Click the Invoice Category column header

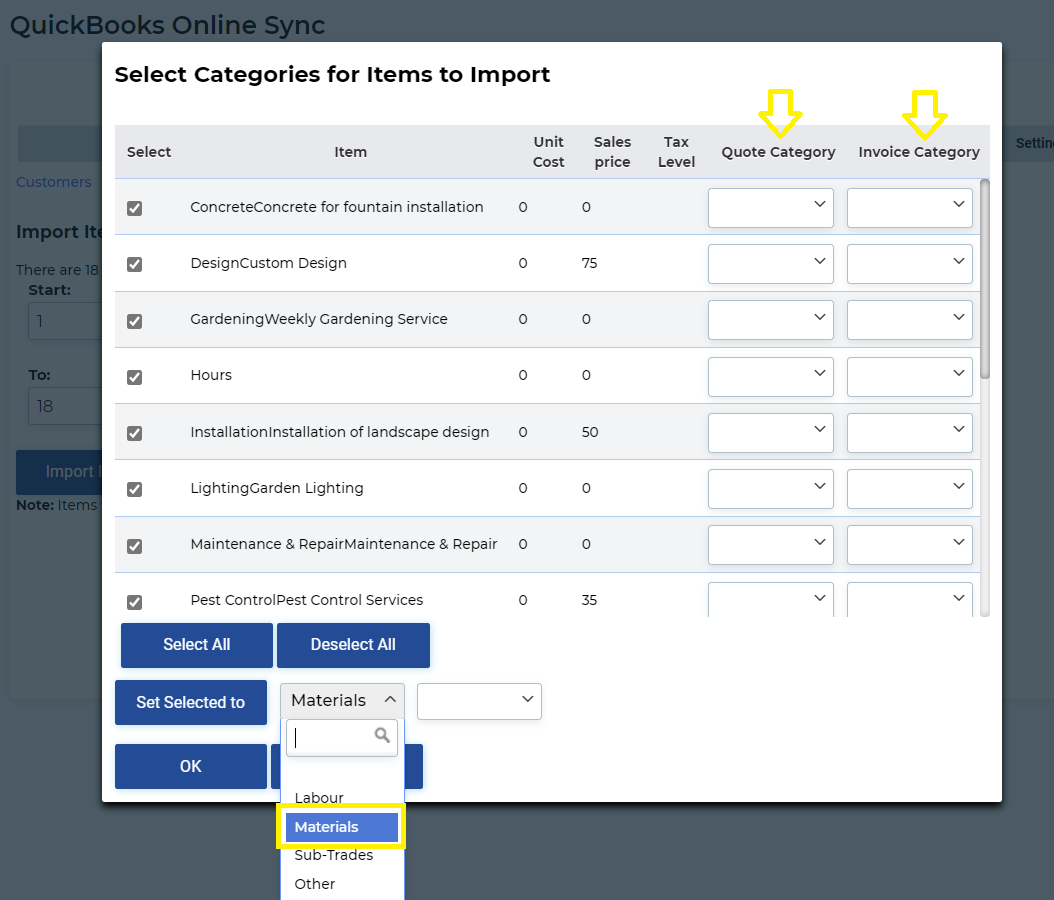[x=919, y=152]
